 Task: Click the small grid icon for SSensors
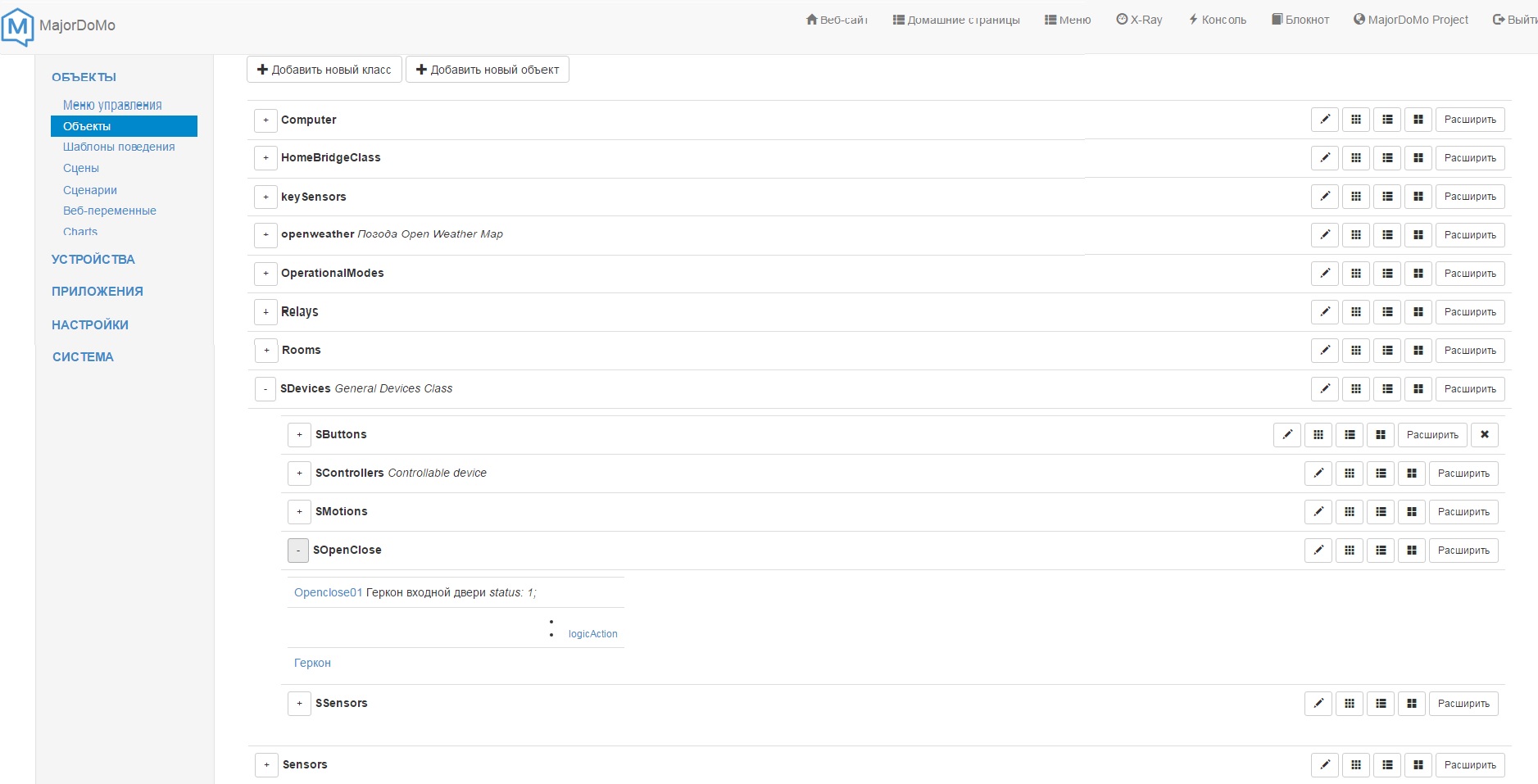coord(1350,704)
